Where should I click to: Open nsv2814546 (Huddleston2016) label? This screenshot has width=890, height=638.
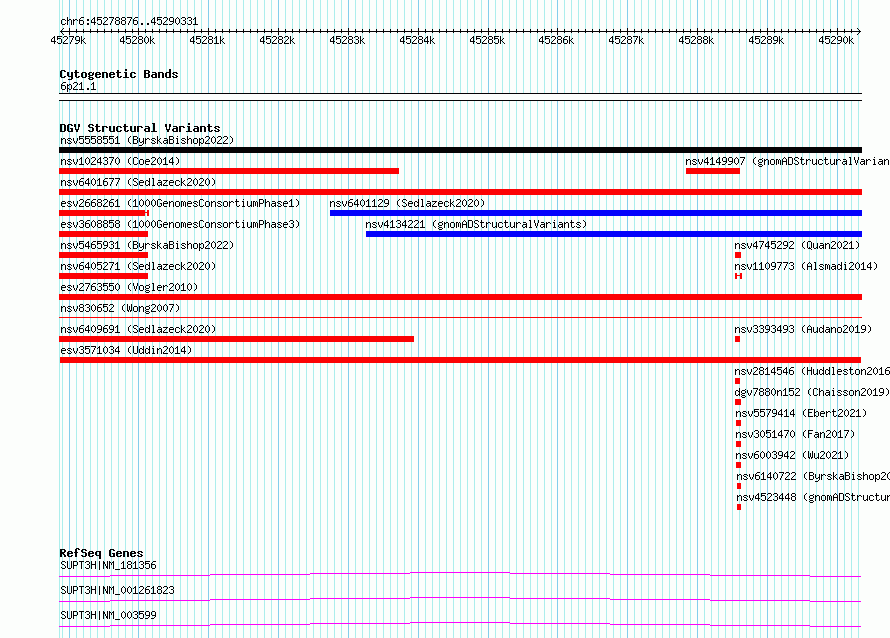coord(812,371)
